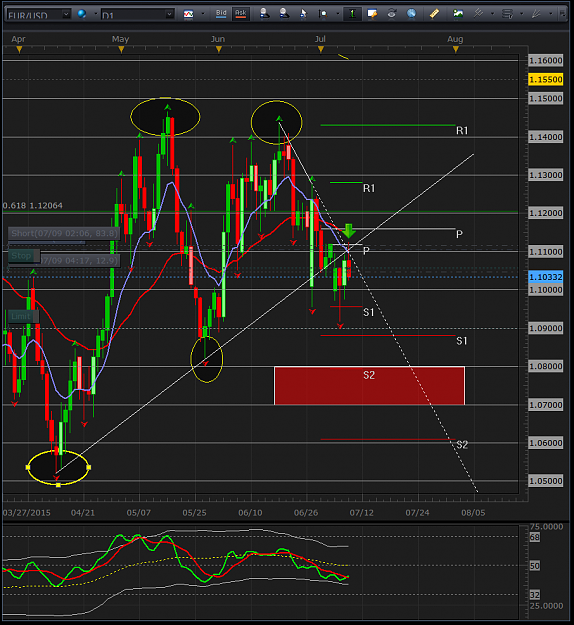Expand the pitchfork tool dropdown arrow

492,14
